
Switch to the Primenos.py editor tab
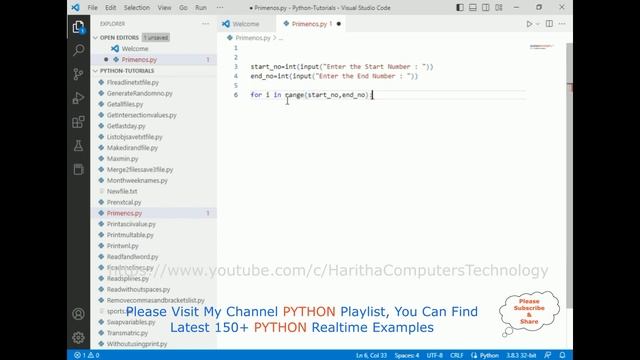point(311,24)
